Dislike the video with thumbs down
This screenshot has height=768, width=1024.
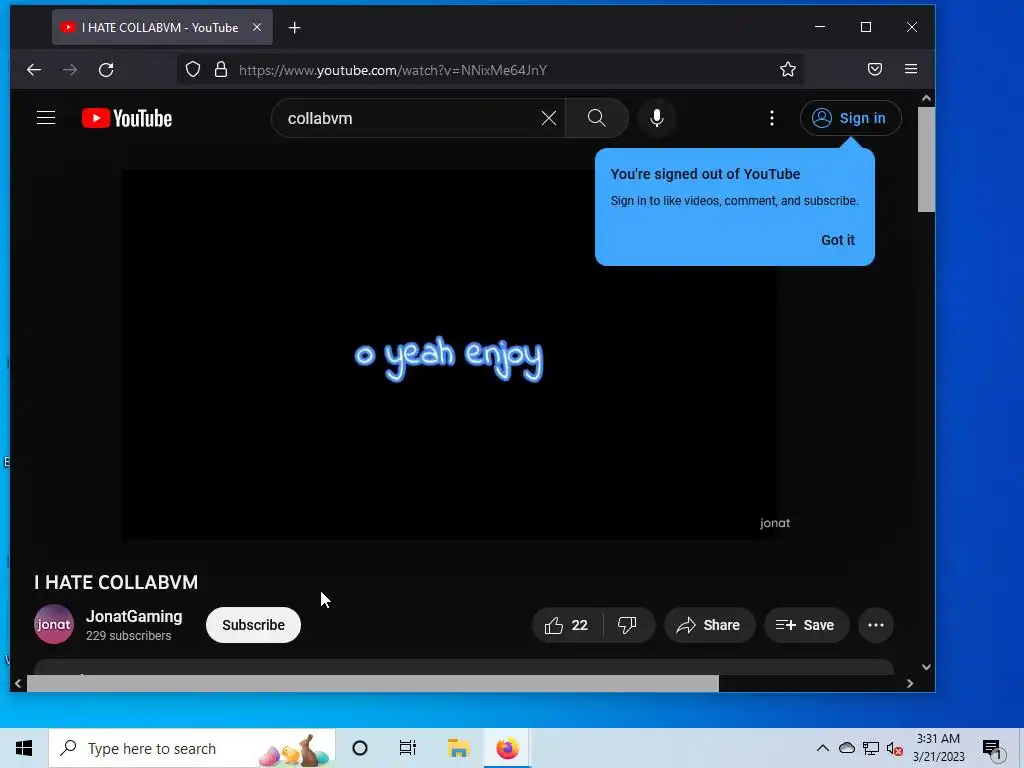pos(628,626)
